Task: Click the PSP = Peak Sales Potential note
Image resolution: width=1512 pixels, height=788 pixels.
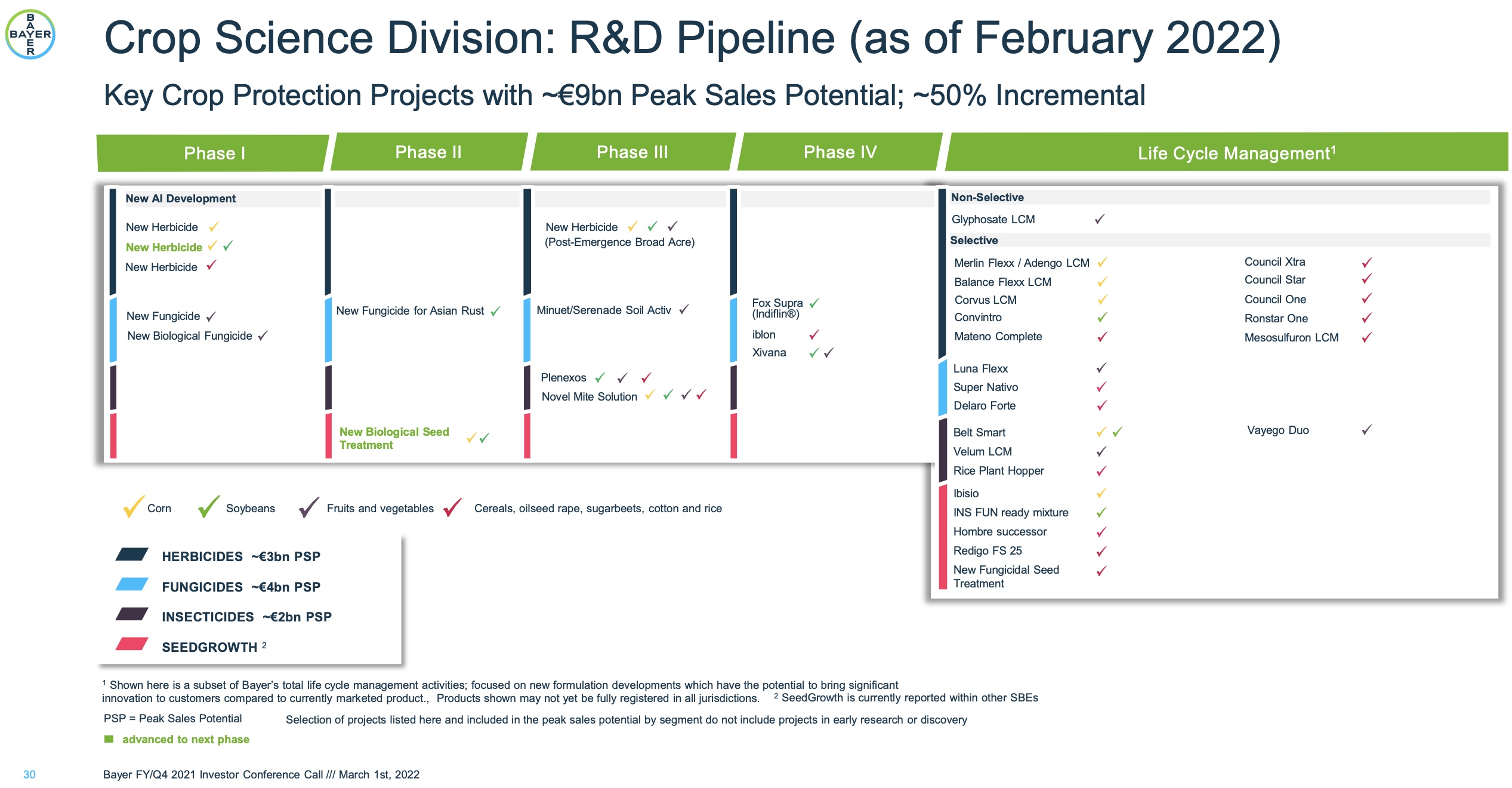Action: click(172, 718)
